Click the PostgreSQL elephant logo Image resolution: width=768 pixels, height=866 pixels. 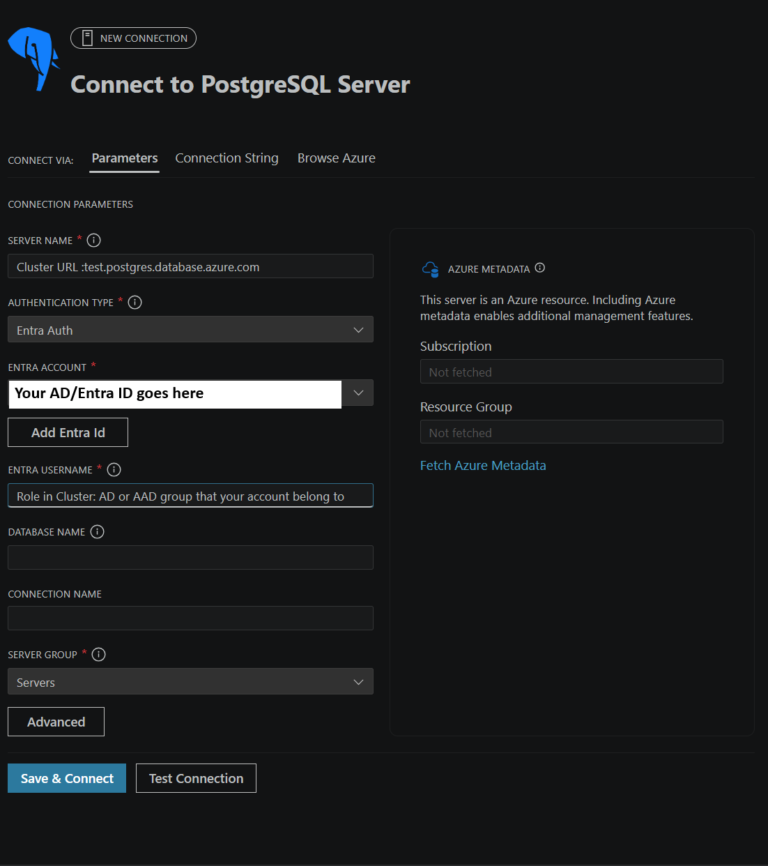click(x=33, y=59)
